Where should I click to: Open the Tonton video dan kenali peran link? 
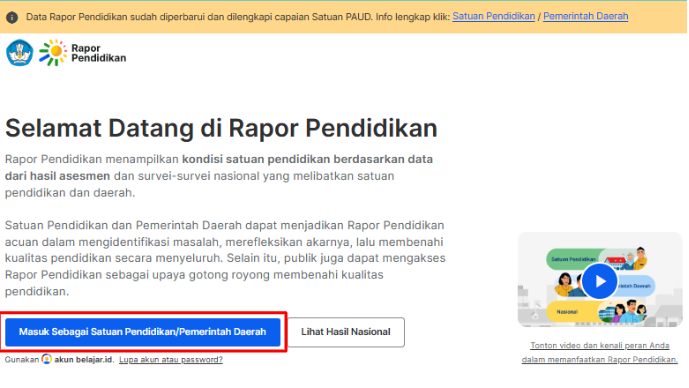pos(600,352)
